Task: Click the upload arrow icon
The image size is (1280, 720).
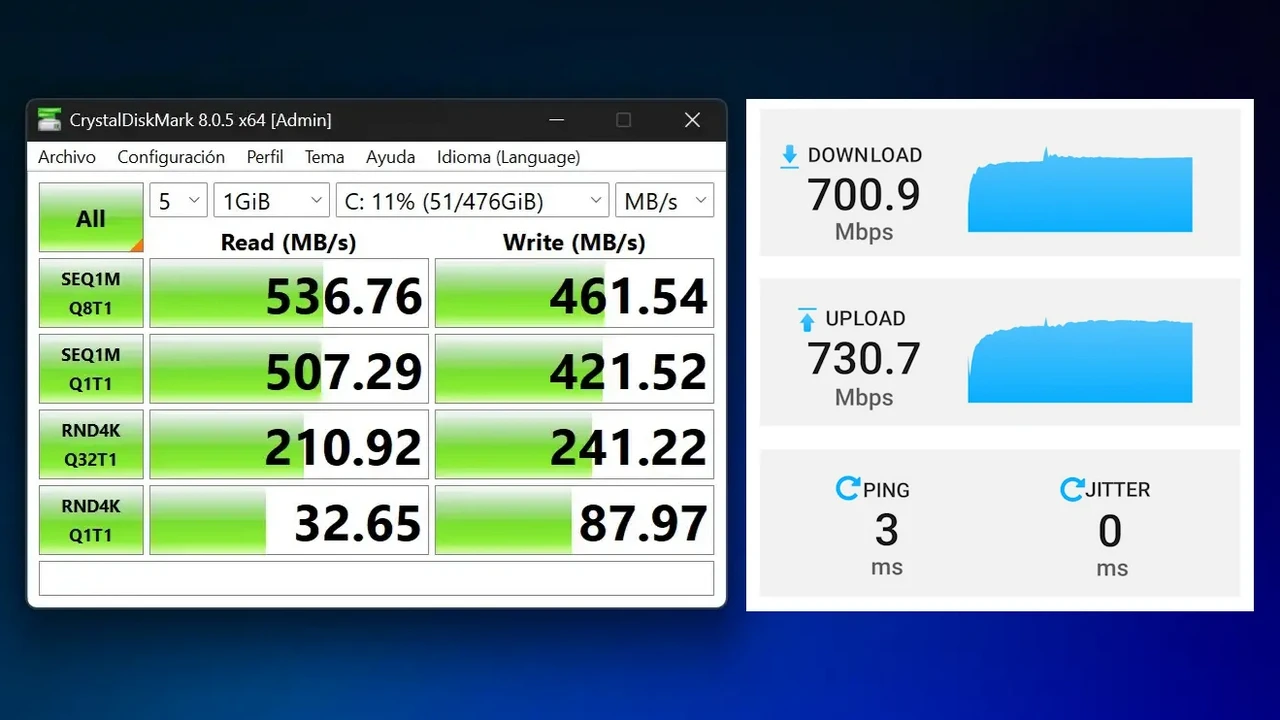Action: 807,320
